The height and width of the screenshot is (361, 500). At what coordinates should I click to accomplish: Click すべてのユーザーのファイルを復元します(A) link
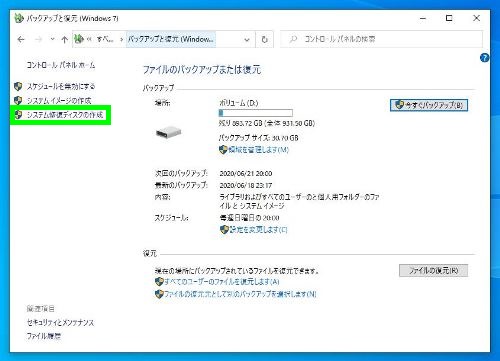tap(222, 282)
